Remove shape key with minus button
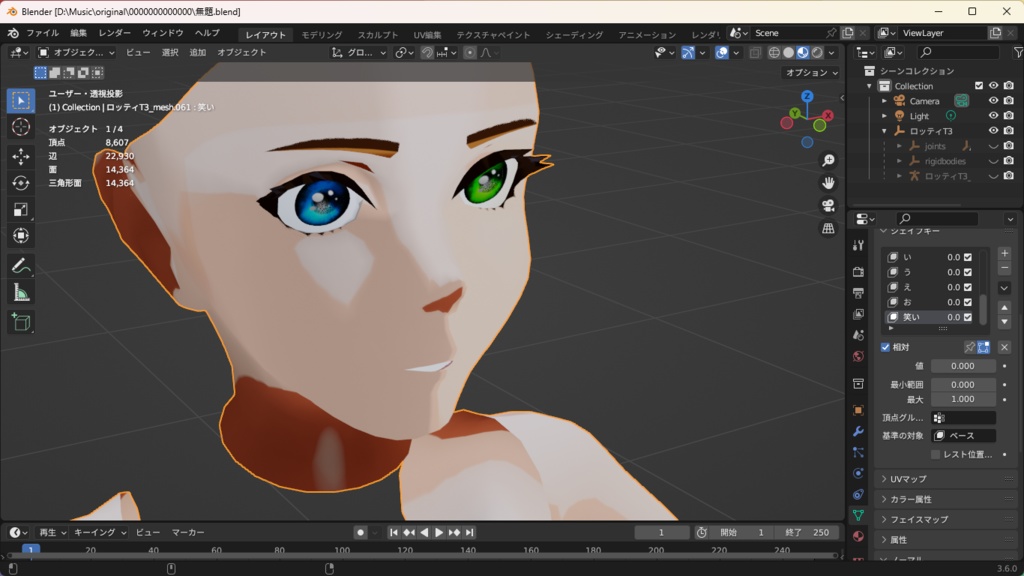 [1004, 268]
